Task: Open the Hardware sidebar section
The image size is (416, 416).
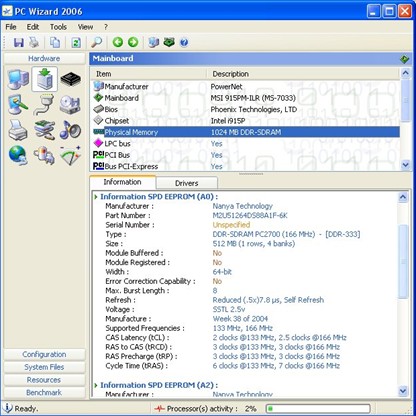Action: (x=44, y=58)
